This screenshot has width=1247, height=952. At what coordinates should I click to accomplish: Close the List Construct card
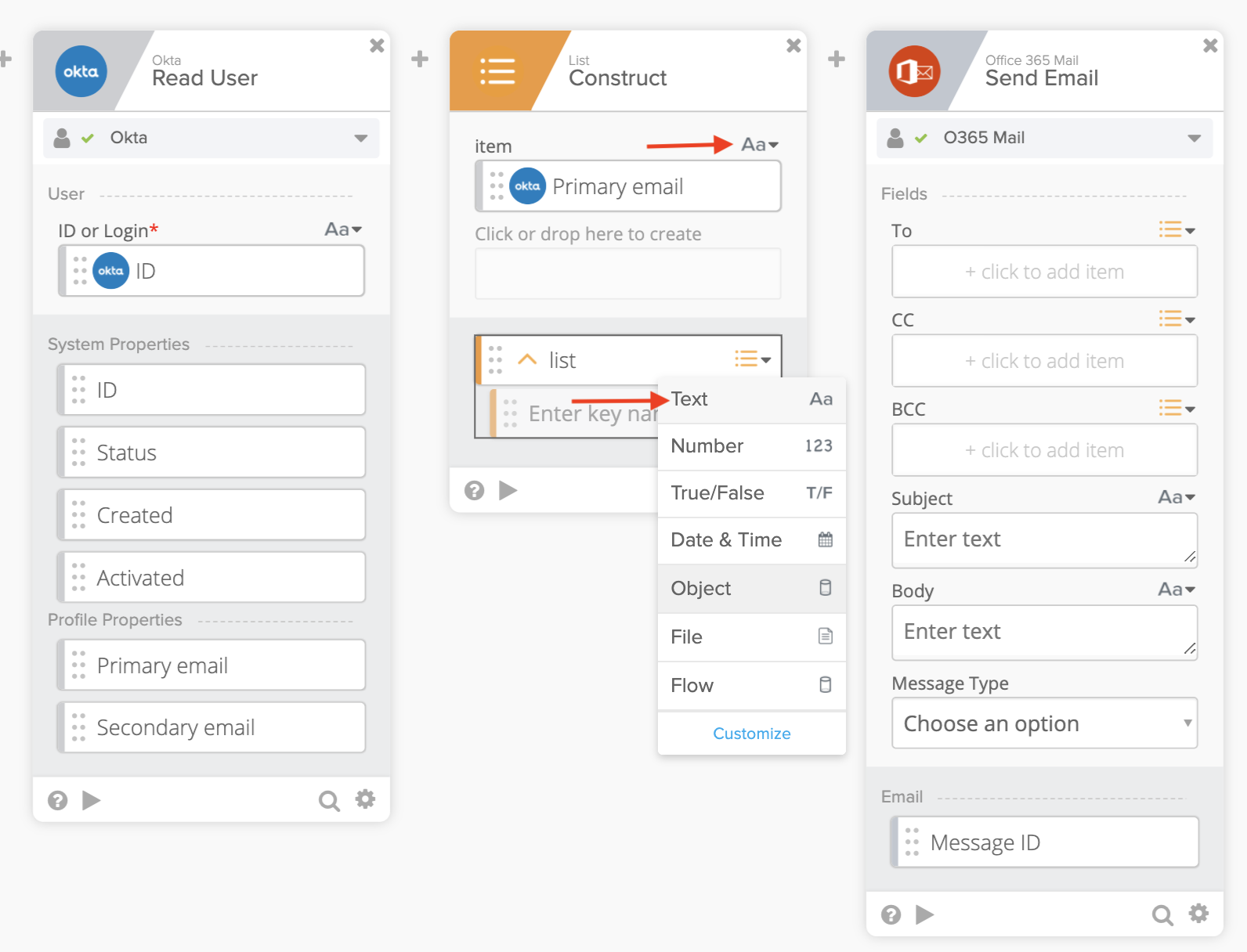[x=793, y=45]
